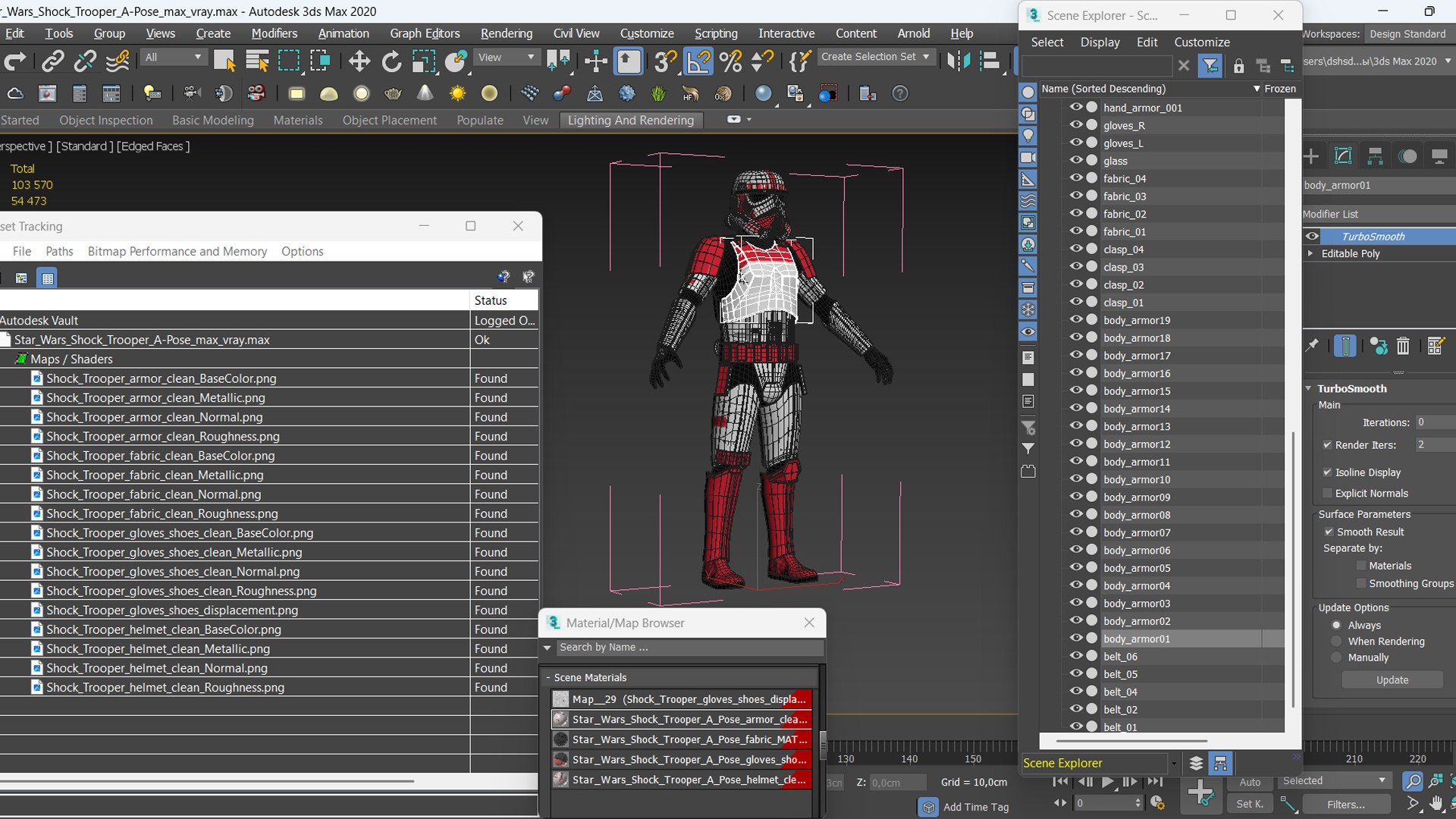
Task: Click Add Time Tag
Action: (x=975, y=808)
